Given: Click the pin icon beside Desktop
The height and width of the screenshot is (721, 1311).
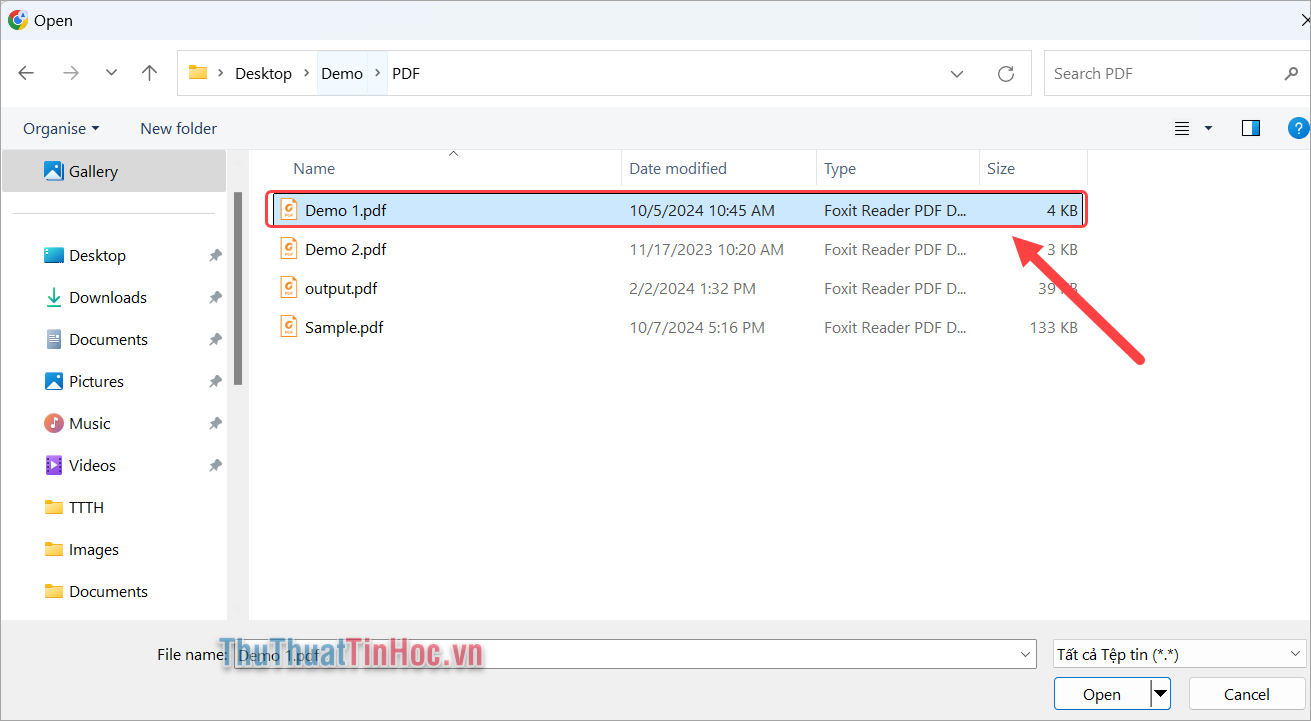Looking at the screenshot, I should 215,256.
